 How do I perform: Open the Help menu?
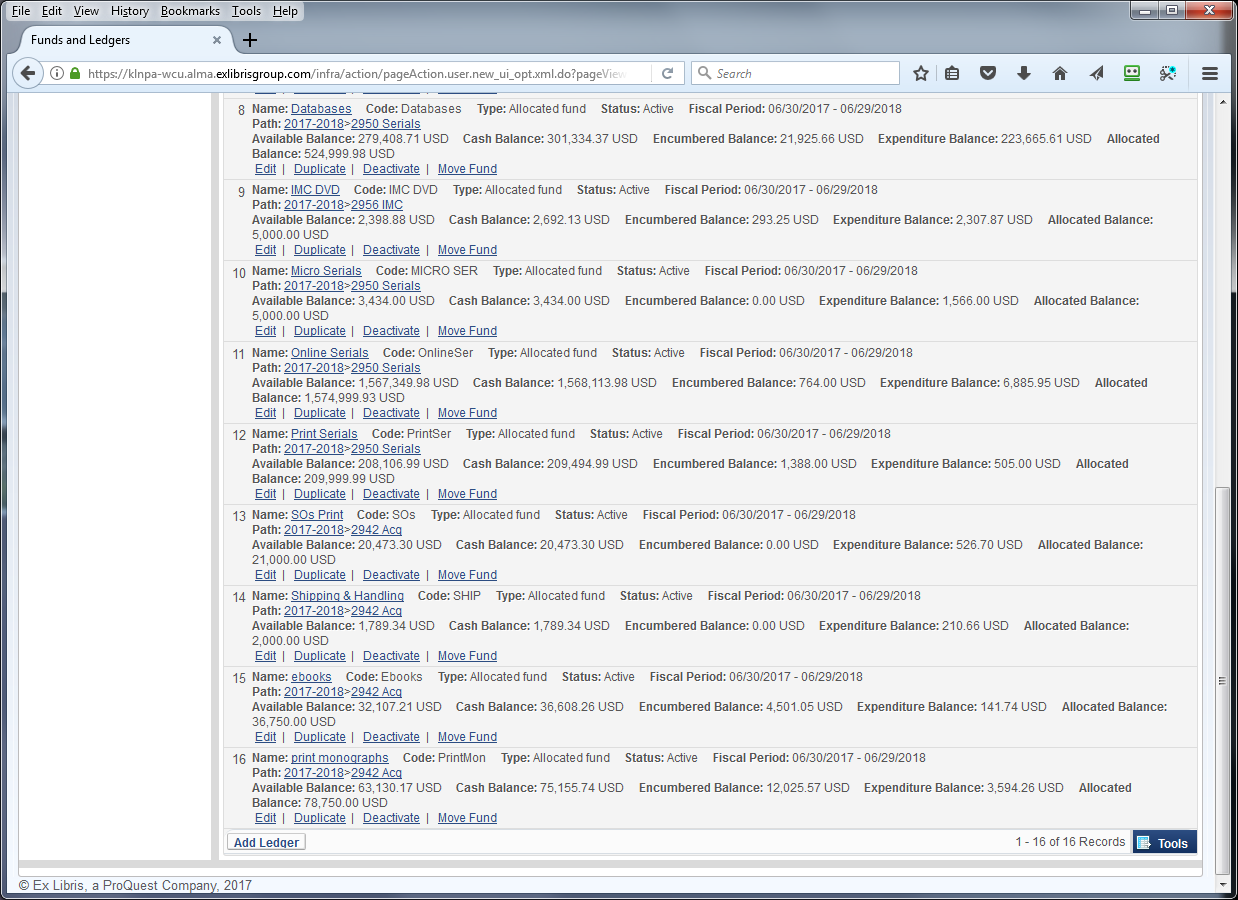click(x=285, y=11)
